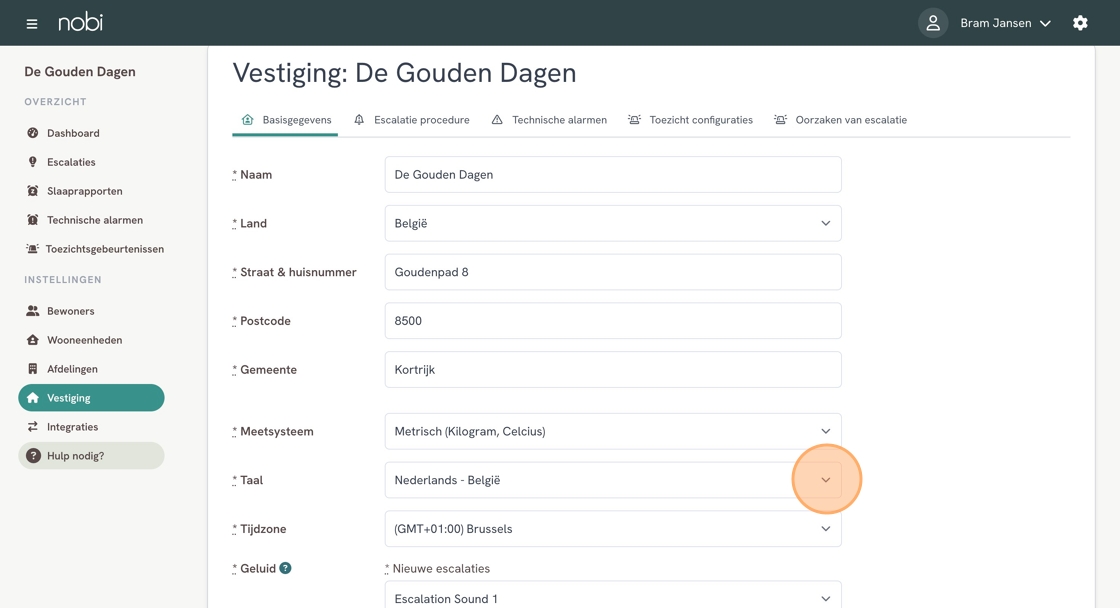Click the Gemeente input field
Viewport: 1120px width, 608px height.
[x=612, y=370]
